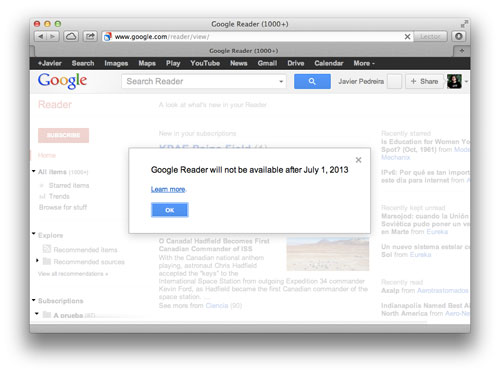The image size is (500, 374).
Task: Click the + Share button
Action: [424, 81]
